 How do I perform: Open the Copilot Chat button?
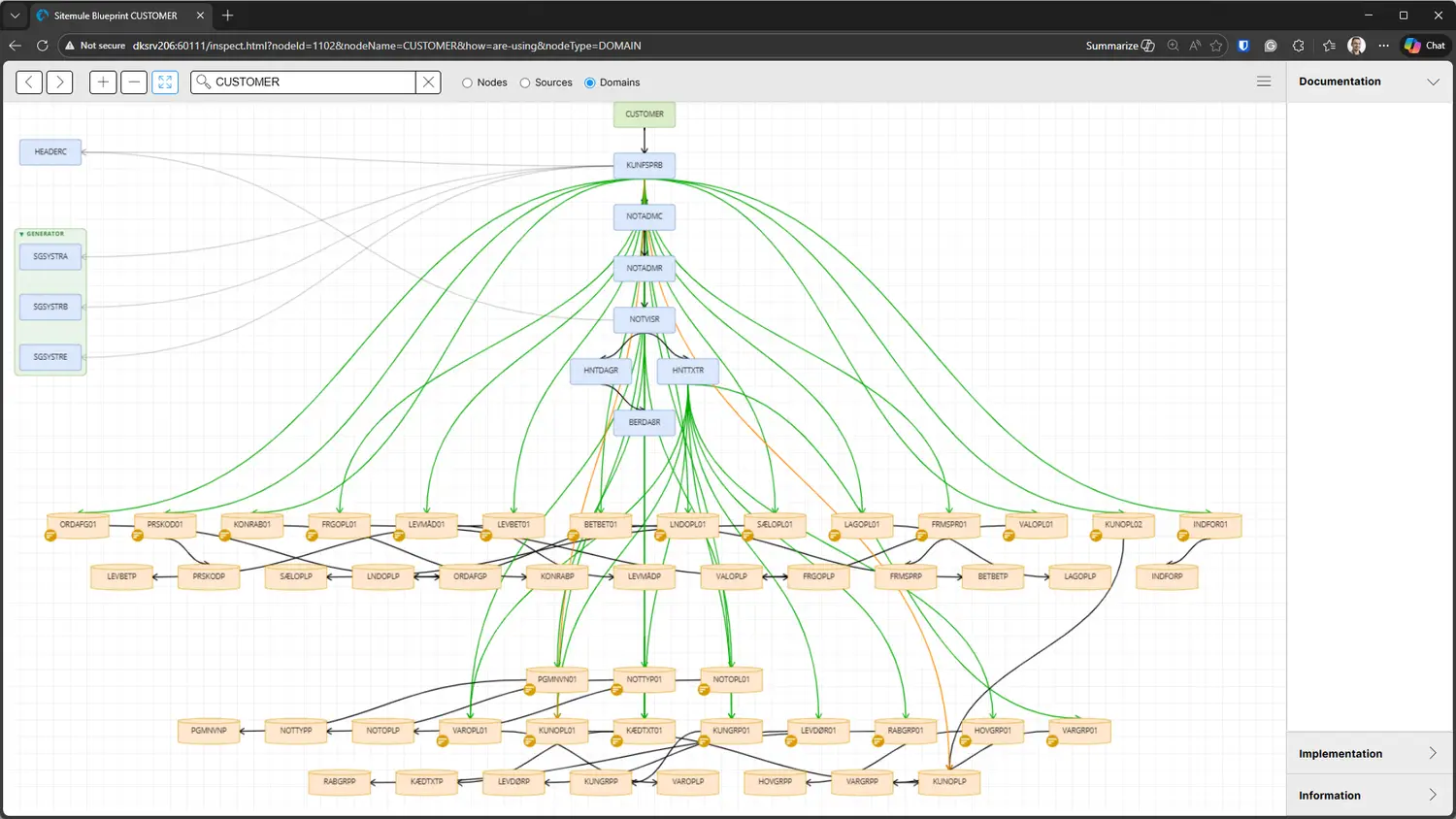1425,46
